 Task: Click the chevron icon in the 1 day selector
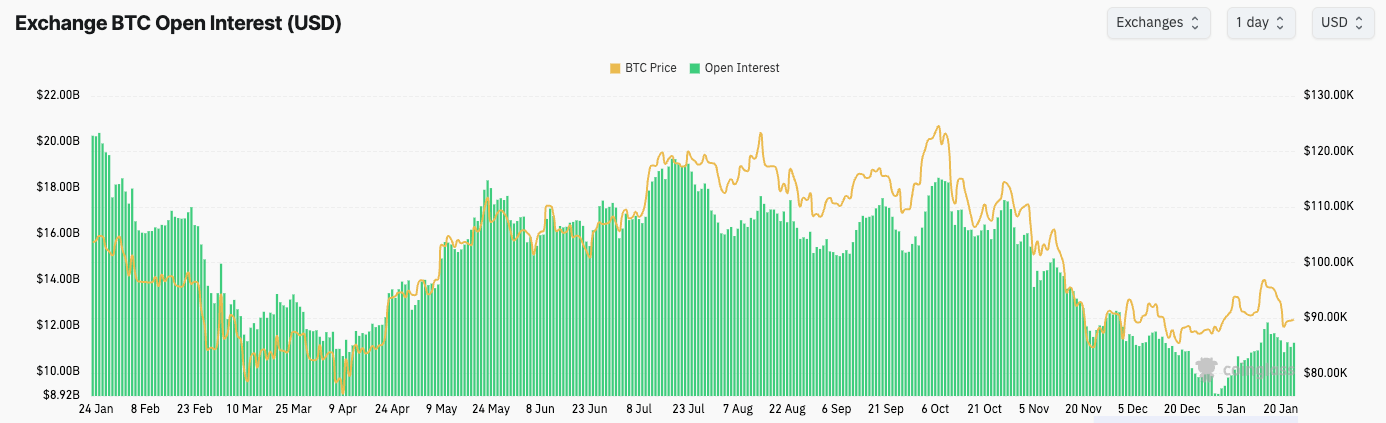1281,23
